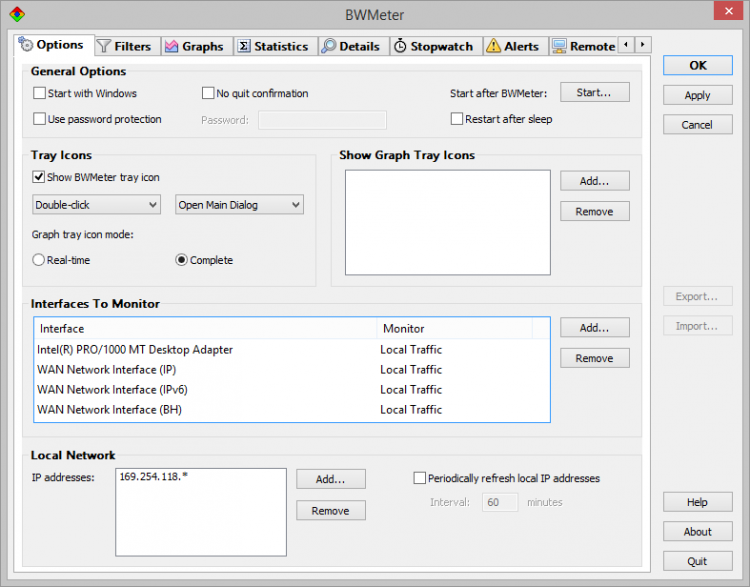Open the Open Main Dialog dropdown
Viewport: 750px width, 587px height.
239,204
